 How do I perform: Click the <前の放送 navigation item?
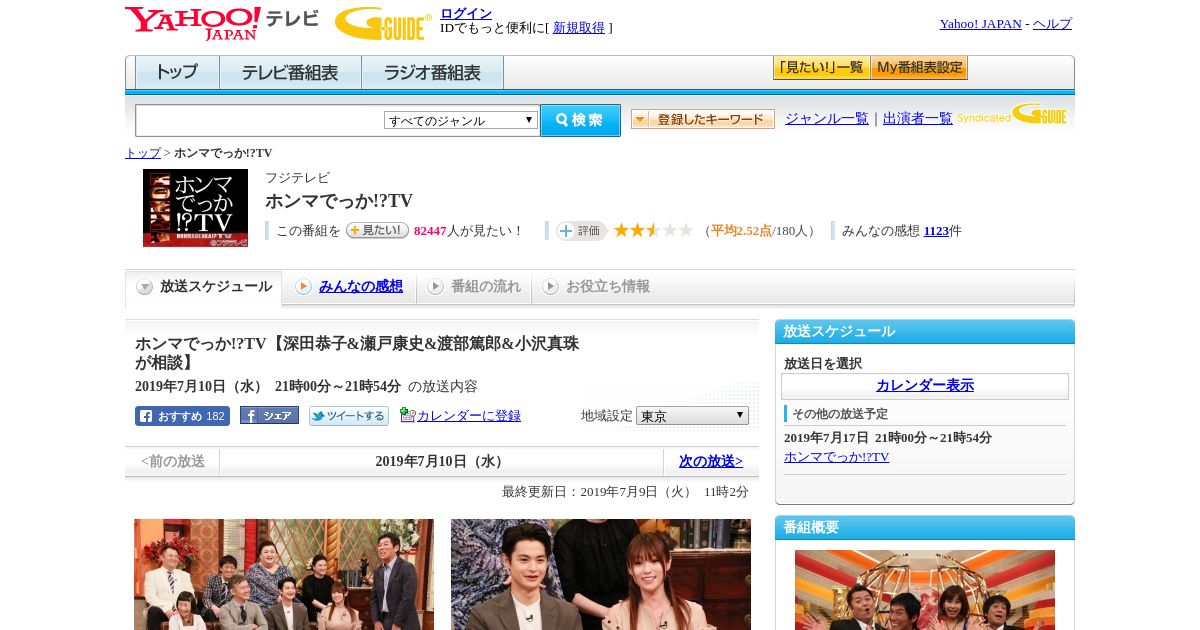tap(173, 461)
